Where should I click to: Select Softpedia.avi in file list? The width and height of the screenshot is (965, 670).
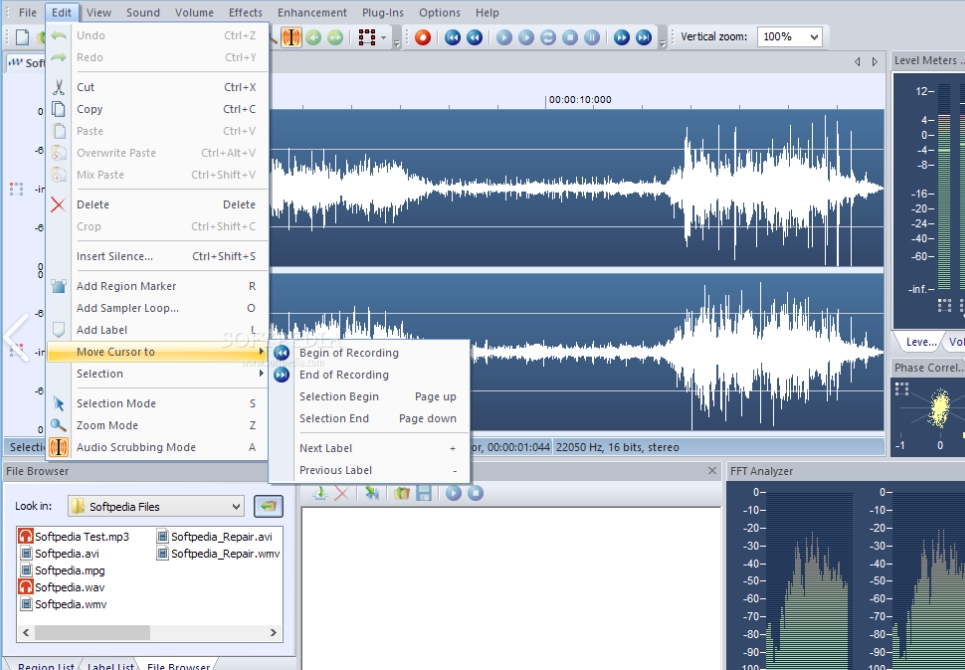(59, 553)
